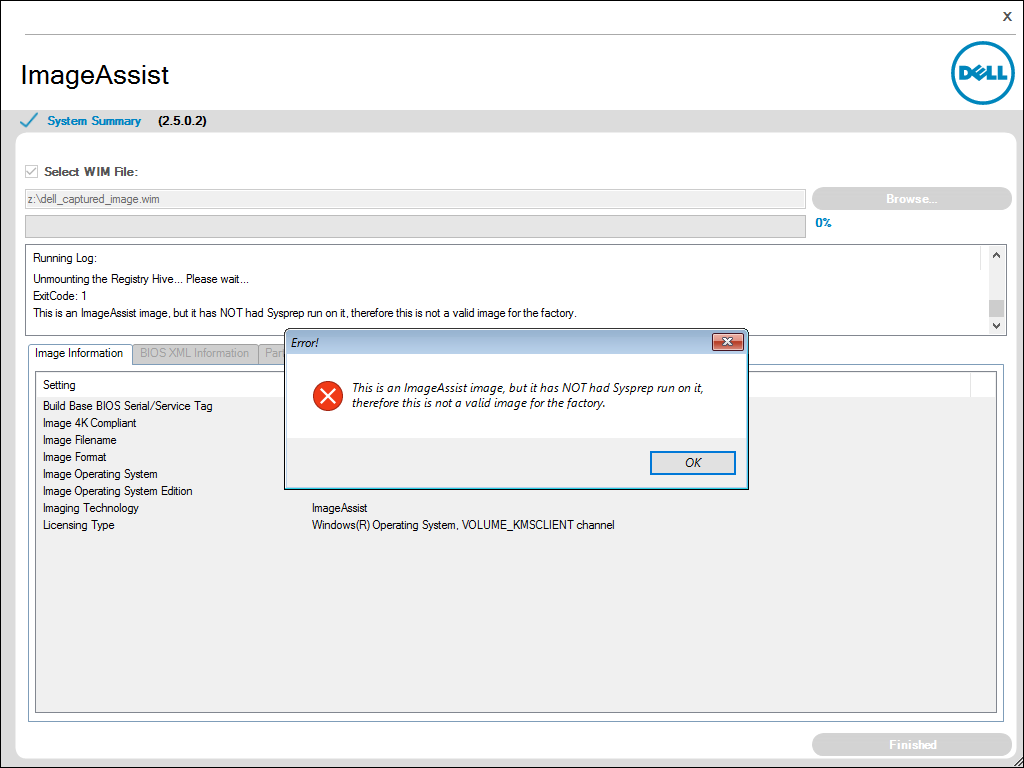Screen dimensions: 1024x768
Task: Switch to the BIOS XML Information tab
Action: point(195,353)
